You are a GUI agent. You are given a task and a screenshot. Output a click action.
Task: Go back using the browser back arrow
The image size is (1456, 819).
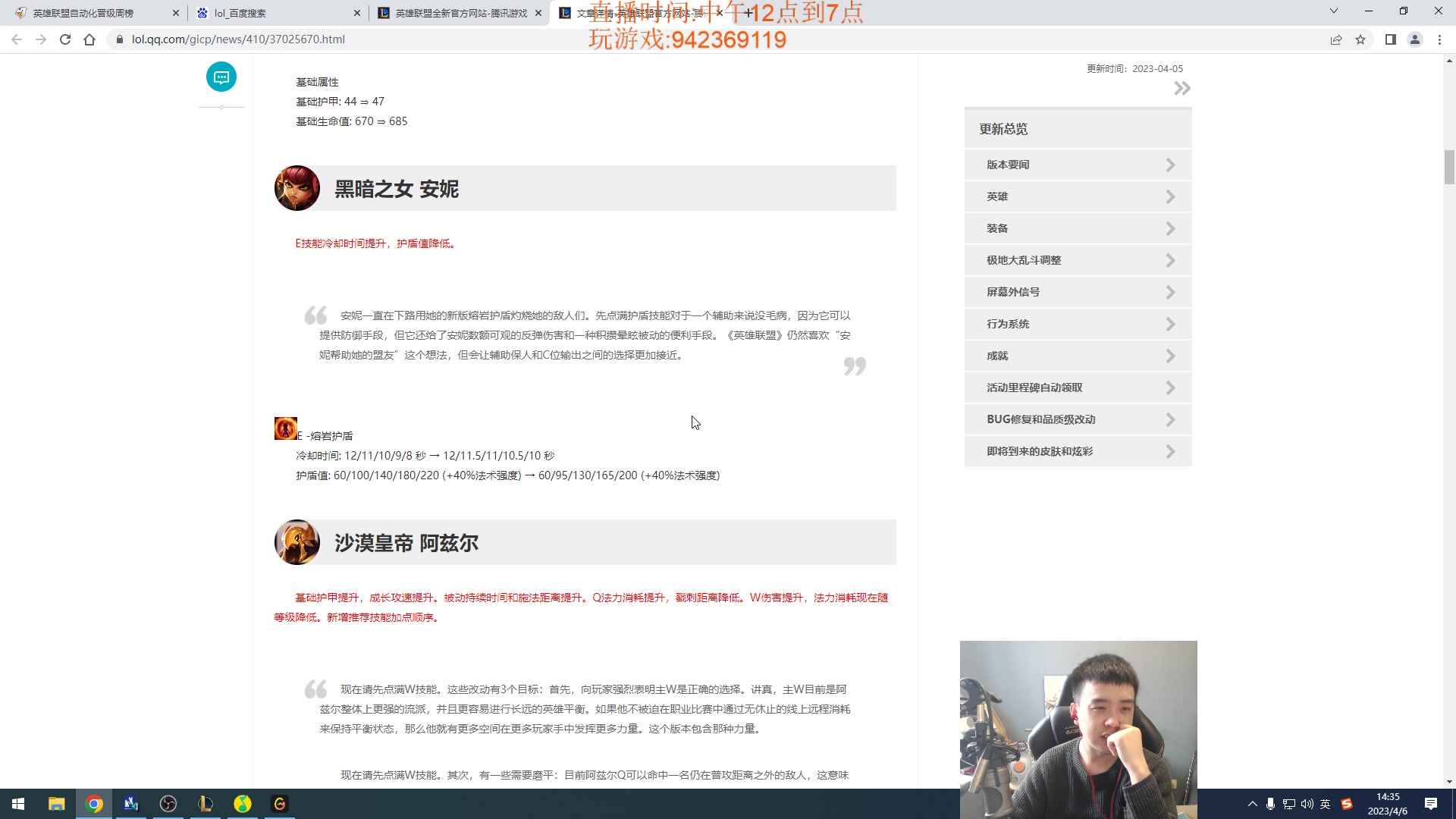coord(16,39)
